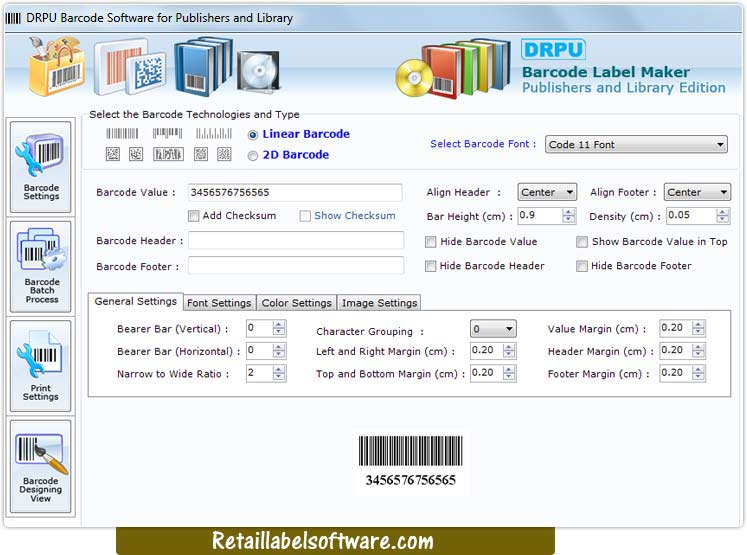Check Show Barcode Value in Top
This screenshot has height=555, width=747.
point(582,242)
